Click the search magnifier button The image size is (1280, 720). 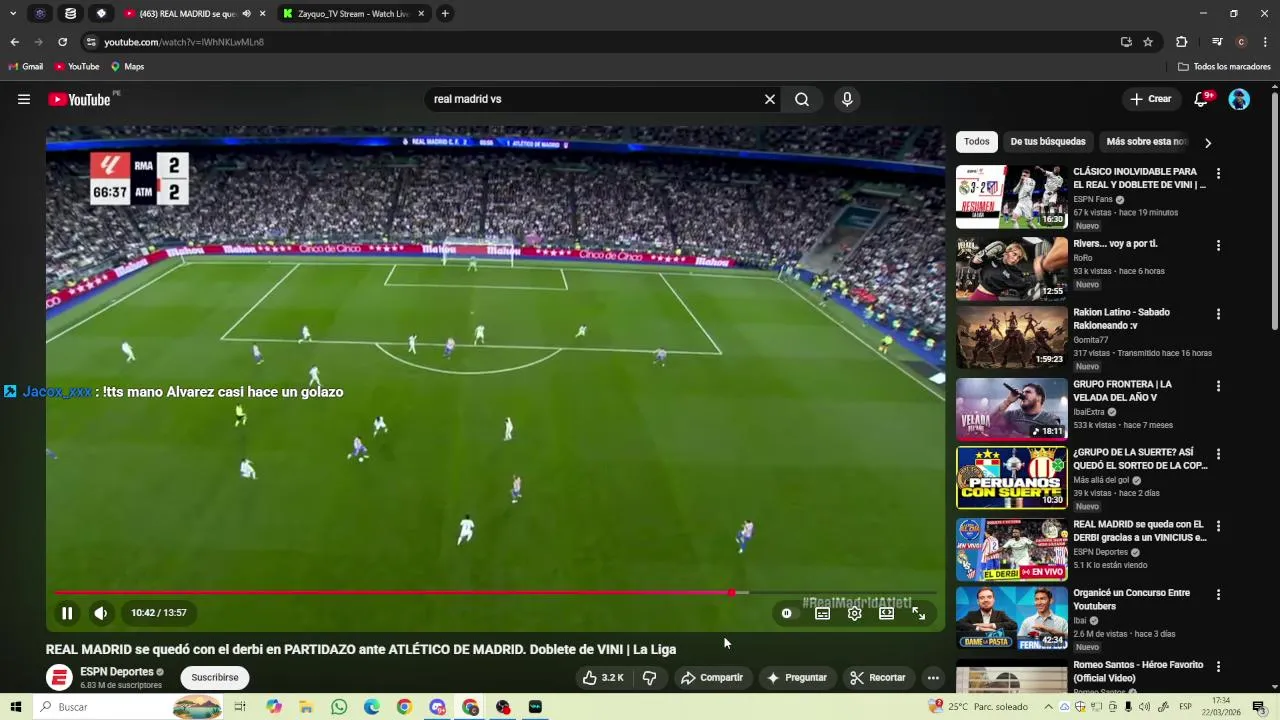coord(802,99)
